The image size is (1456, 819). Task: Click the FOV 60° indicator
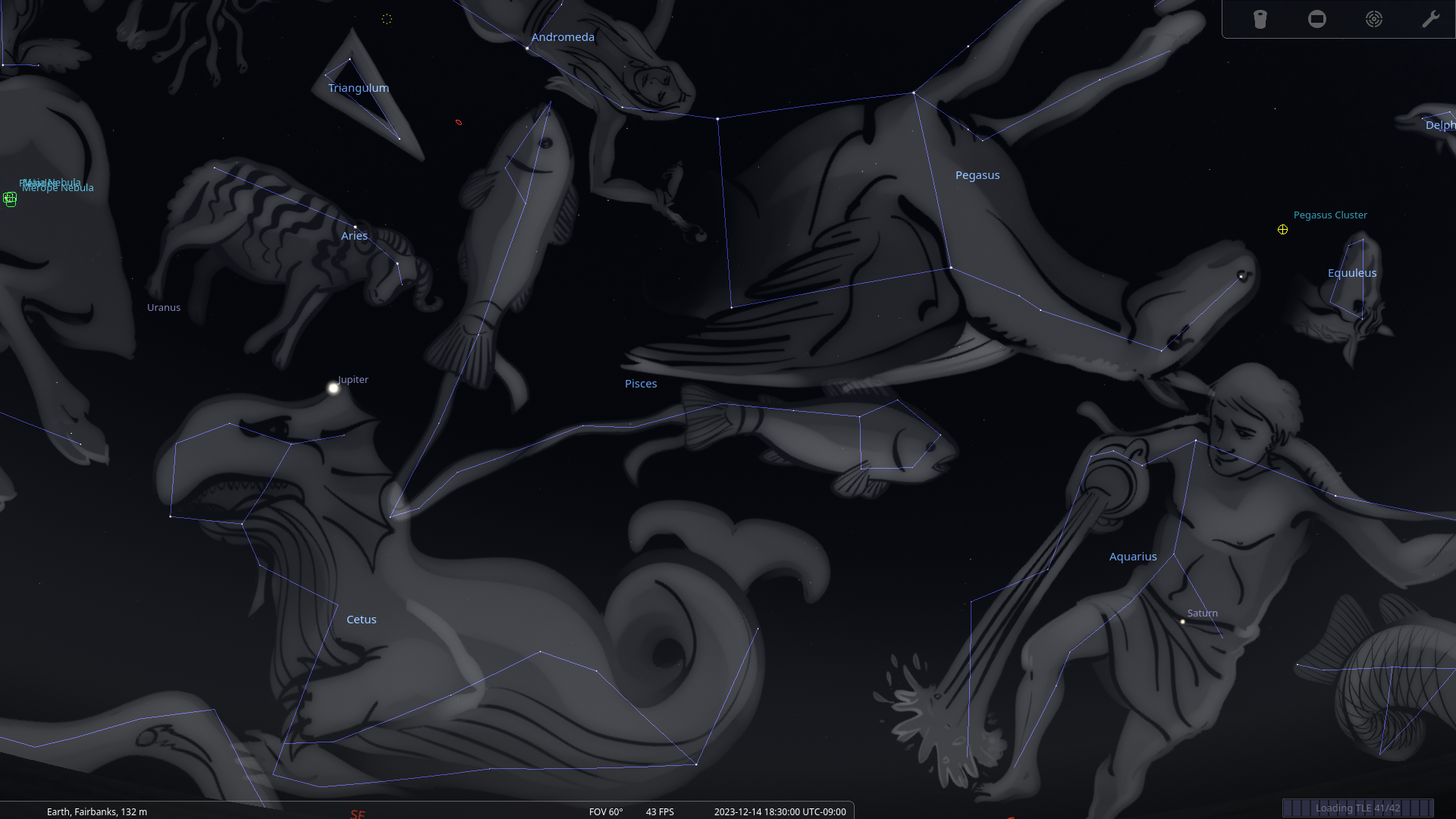(605, 811)
